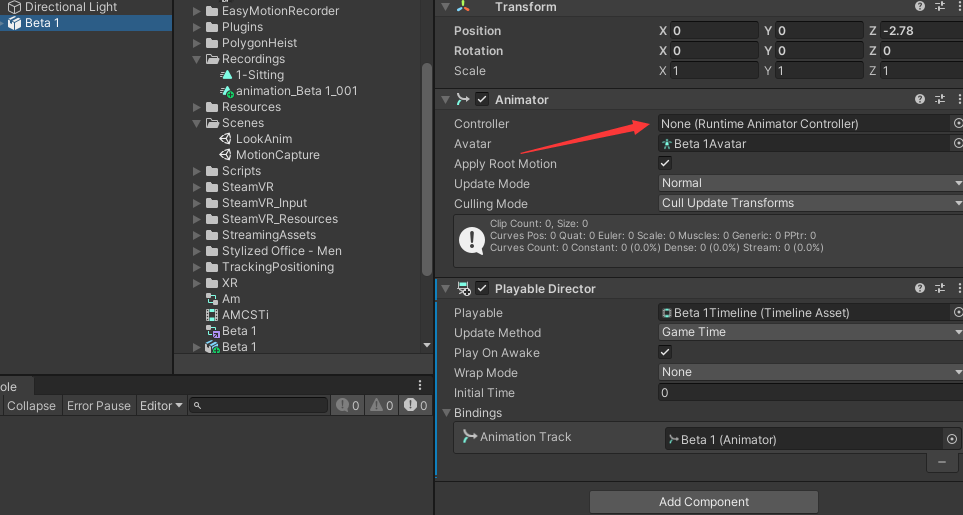Toggle Collapse in the Console

click(x=31, y=406)
